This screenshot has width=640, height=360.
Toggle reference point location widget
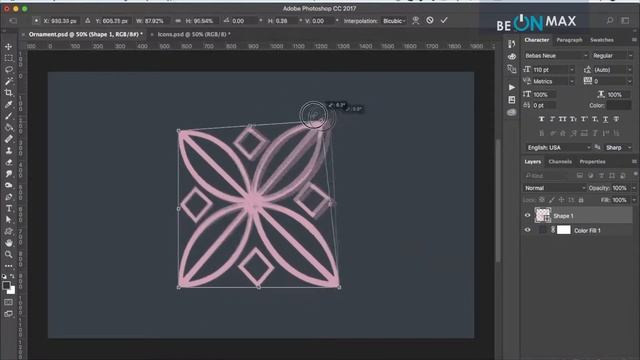click(x=36, y=20)
